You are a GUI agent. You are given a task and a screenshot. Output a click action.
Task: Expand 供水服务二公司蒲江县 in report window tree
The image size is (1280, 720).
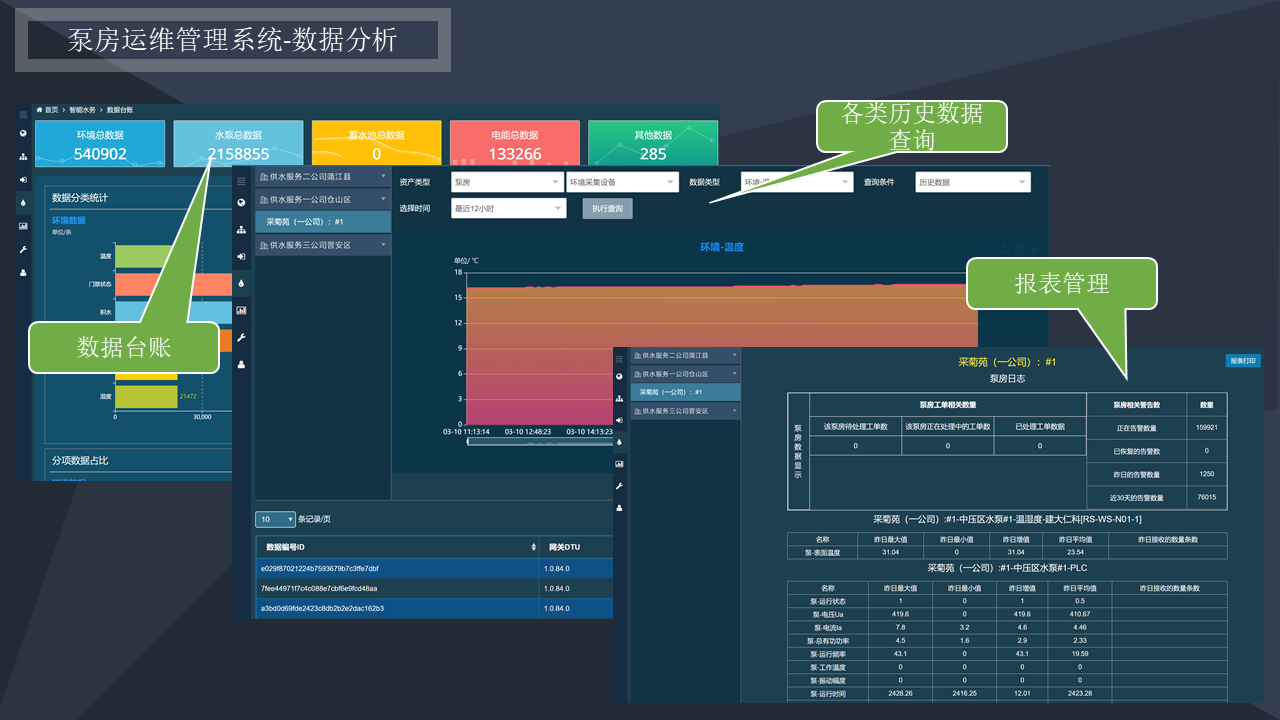[685, 355]
